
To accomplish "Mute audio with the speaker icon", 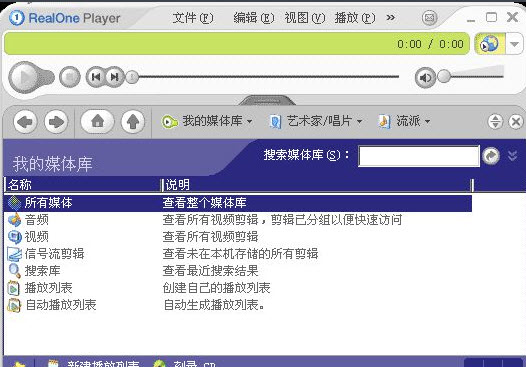I will [x=425, y=78].
